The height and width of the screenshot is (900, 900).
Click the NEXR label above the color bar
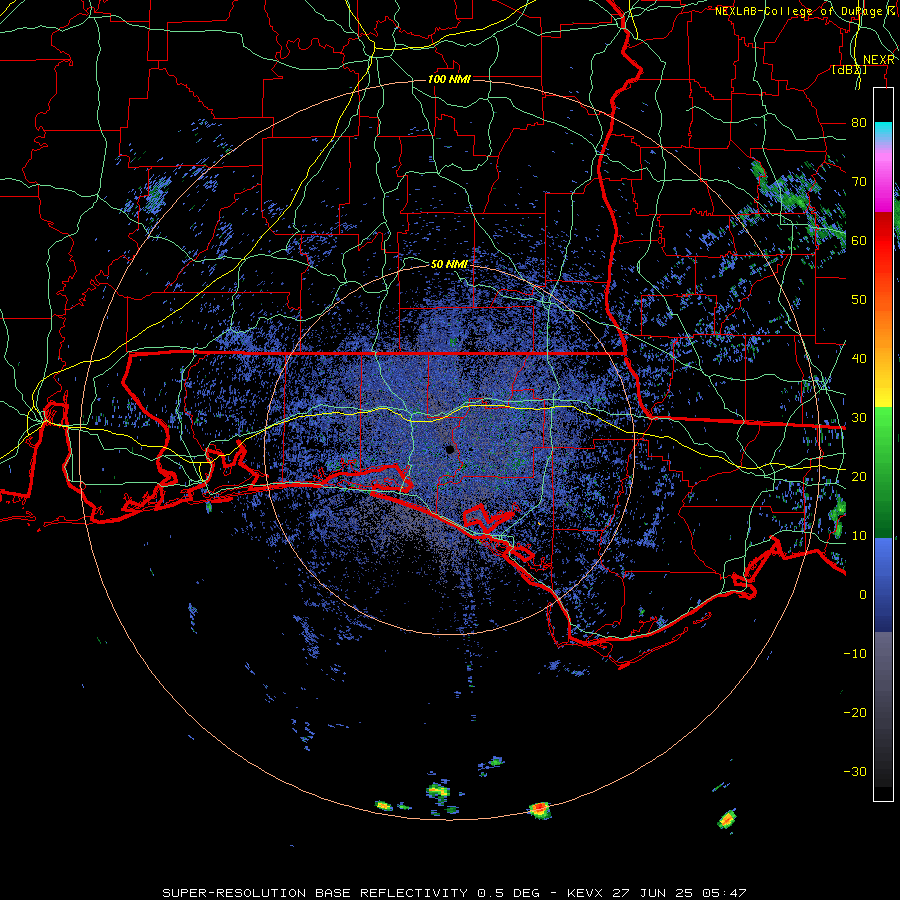tap(879, 60)
